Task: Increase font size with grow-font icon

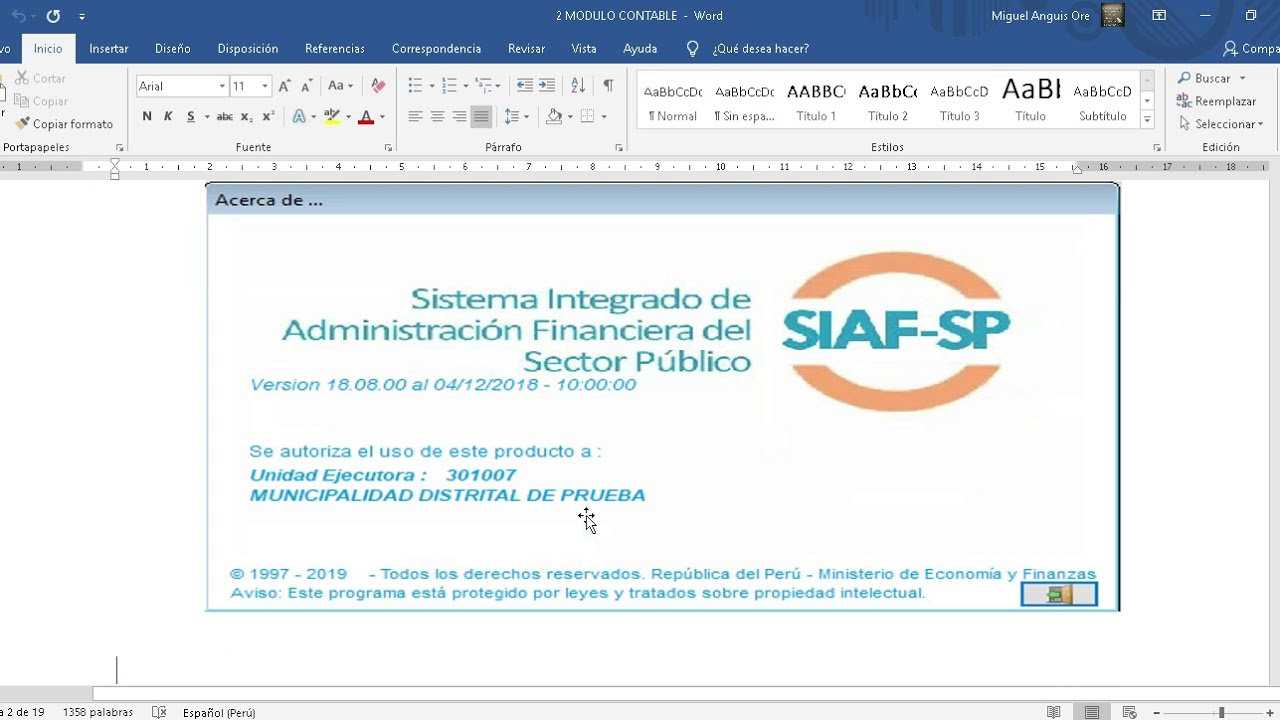Action: (285, 86)
